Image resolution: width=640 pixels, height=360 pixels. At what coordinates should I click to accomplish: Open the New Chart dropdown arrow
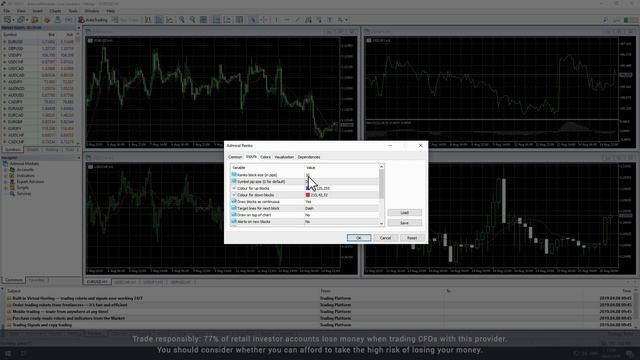pos(13,20)
